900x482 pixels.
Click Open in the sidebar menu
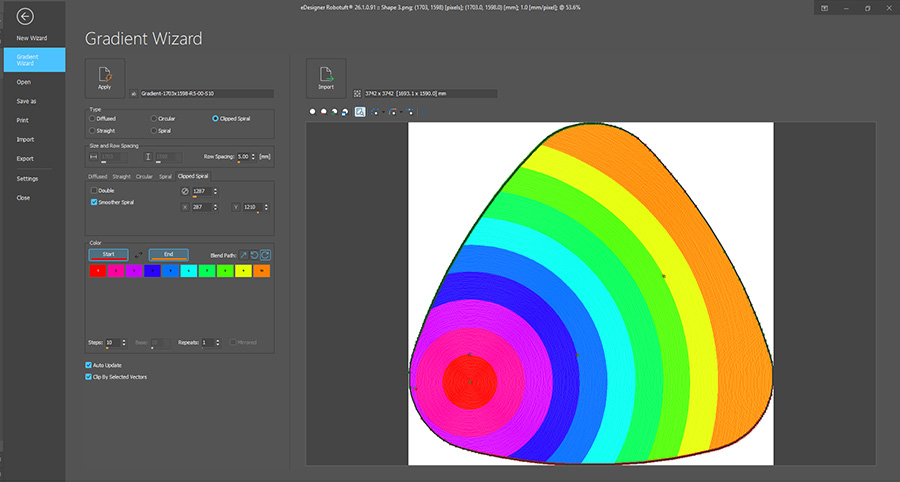tap(24, 82)
